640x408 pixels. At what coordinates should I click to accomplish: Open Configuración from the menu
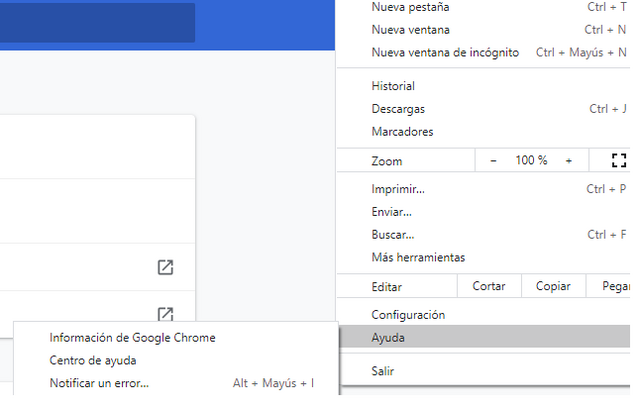[x=483, y=315]
